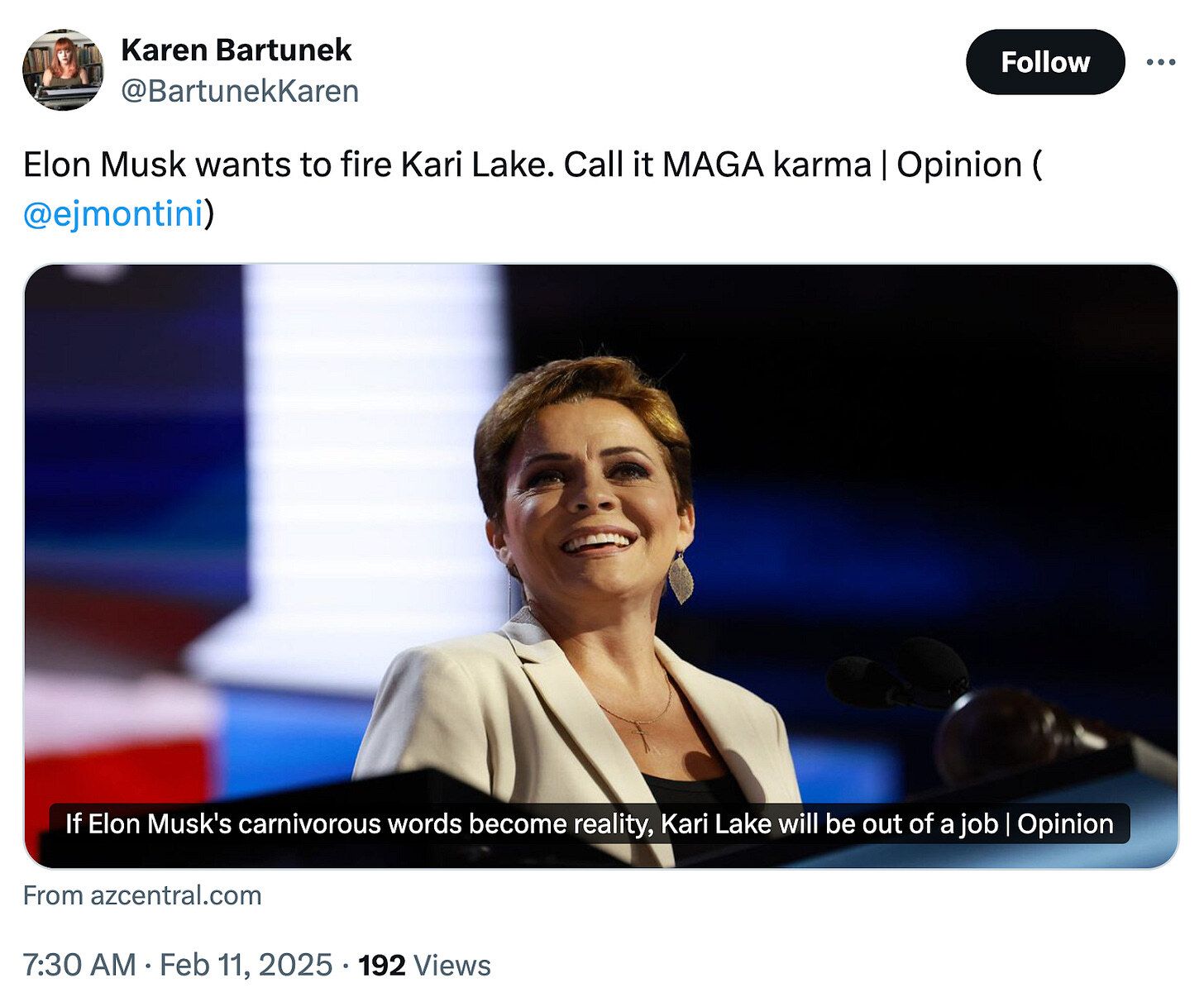The image size is (1204, 1002).
Task: Open the Karen Bartunek display name link
Action: pos(236,50)
